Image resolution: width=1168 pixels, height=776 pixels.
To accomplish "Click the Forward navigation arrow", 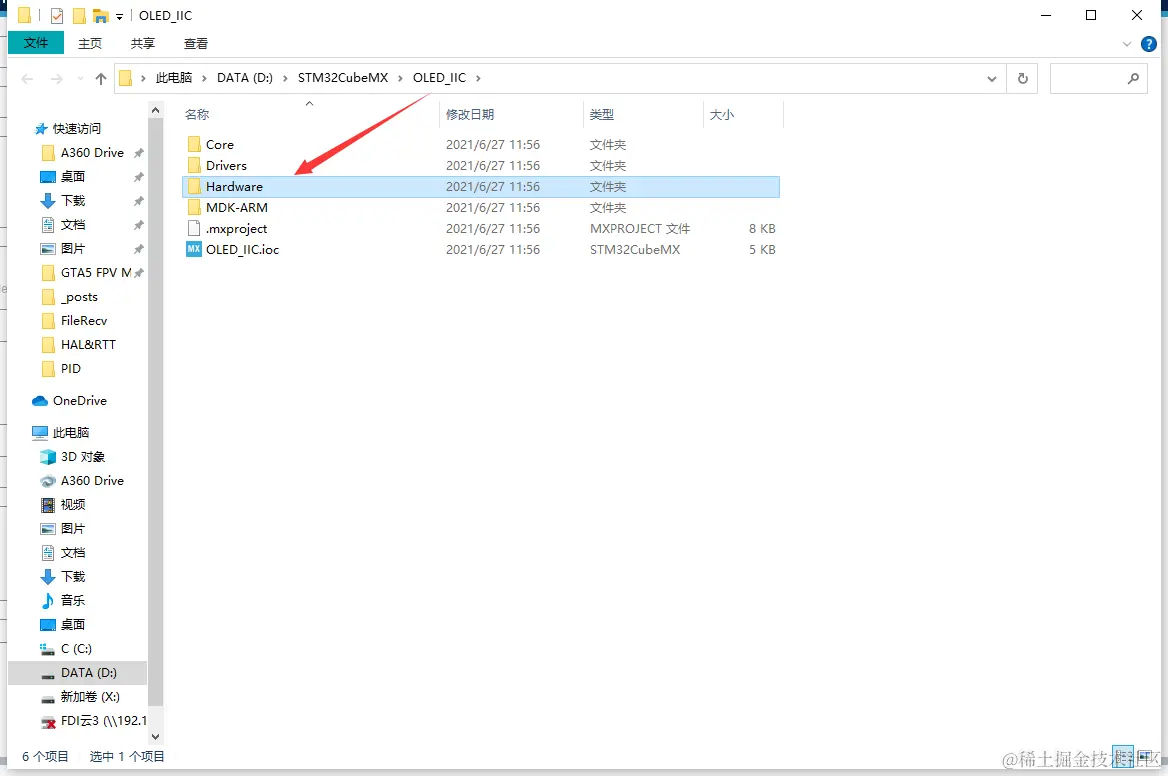I will click(57, 78).
